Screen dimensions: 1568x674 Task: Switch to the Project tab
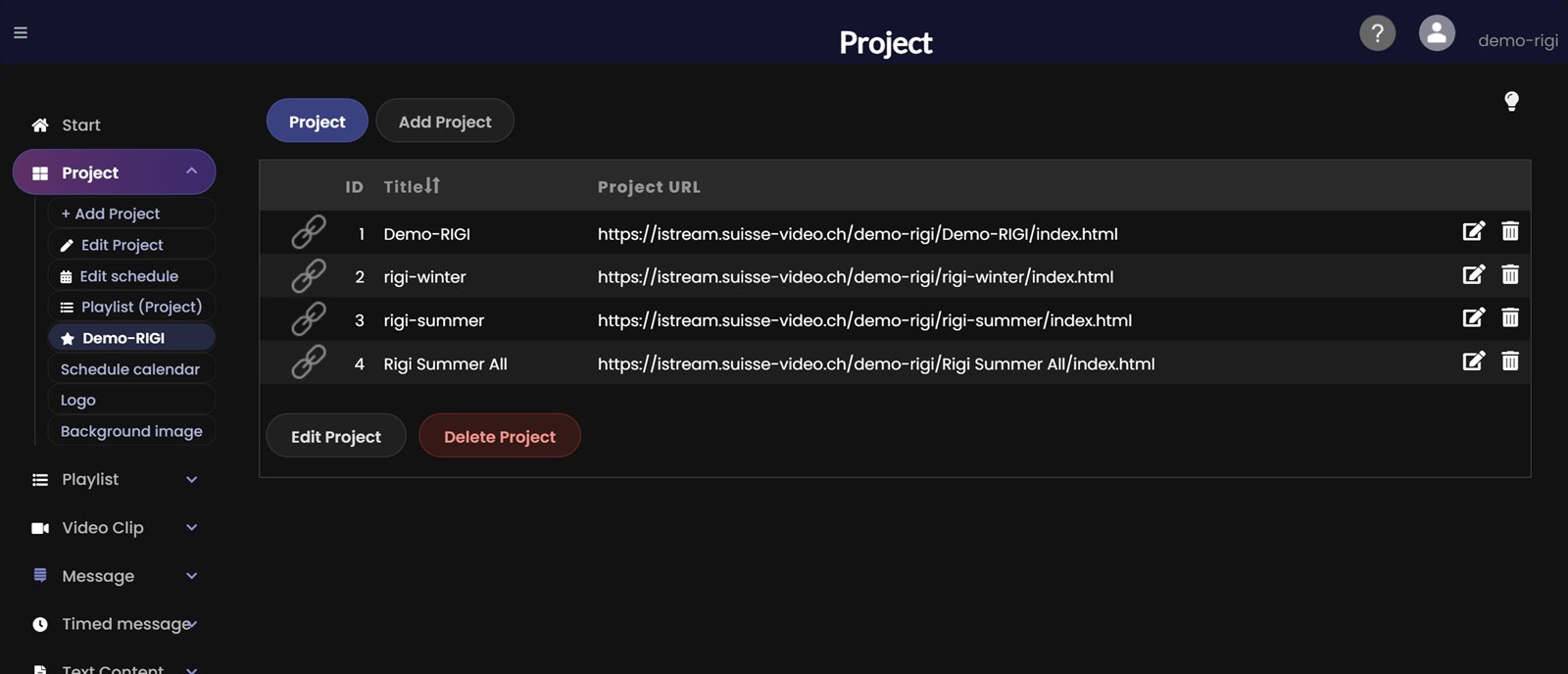point(318,120)
